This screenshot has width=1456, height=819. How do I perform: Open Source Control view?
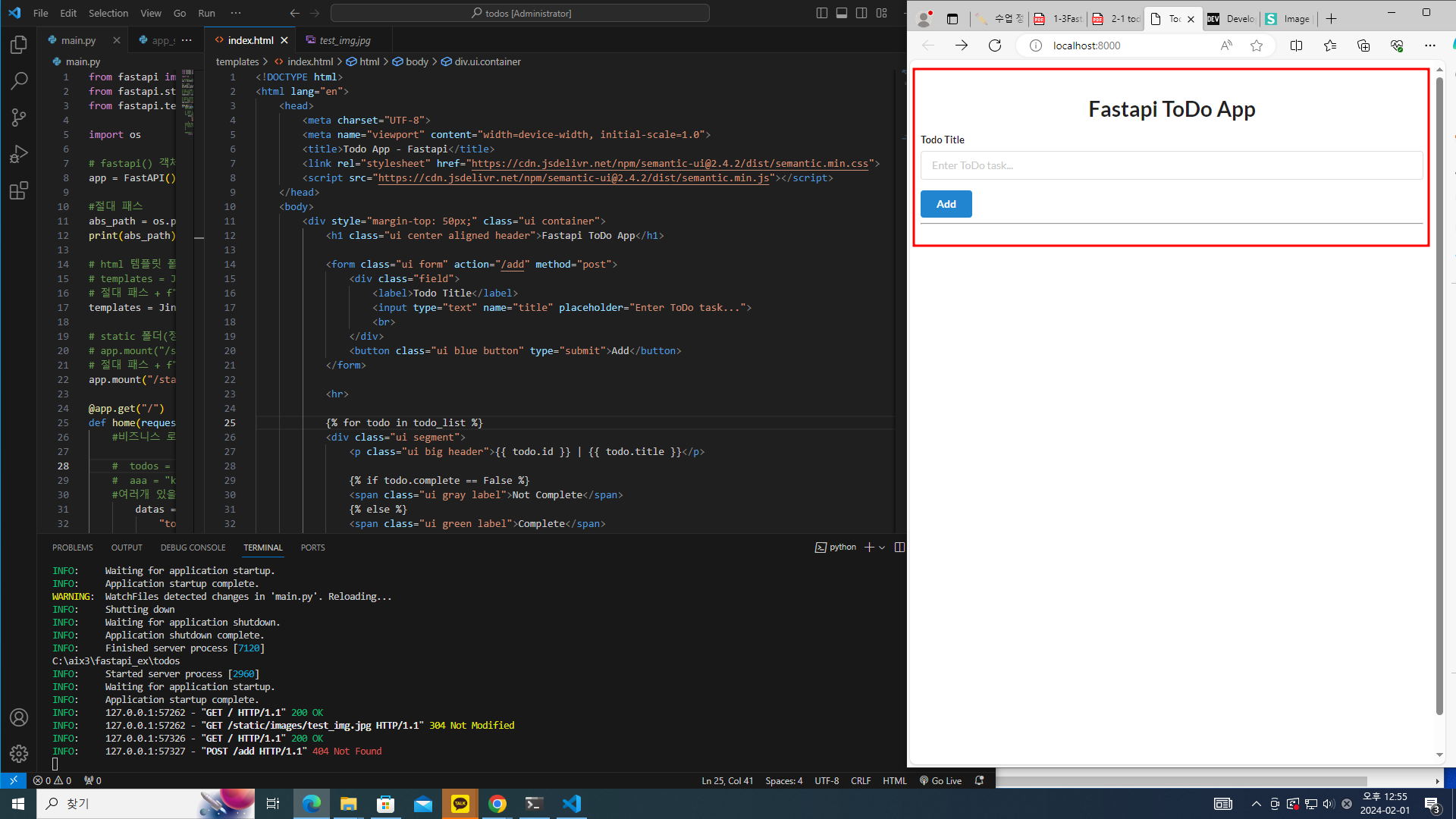(x=19, y=117)
